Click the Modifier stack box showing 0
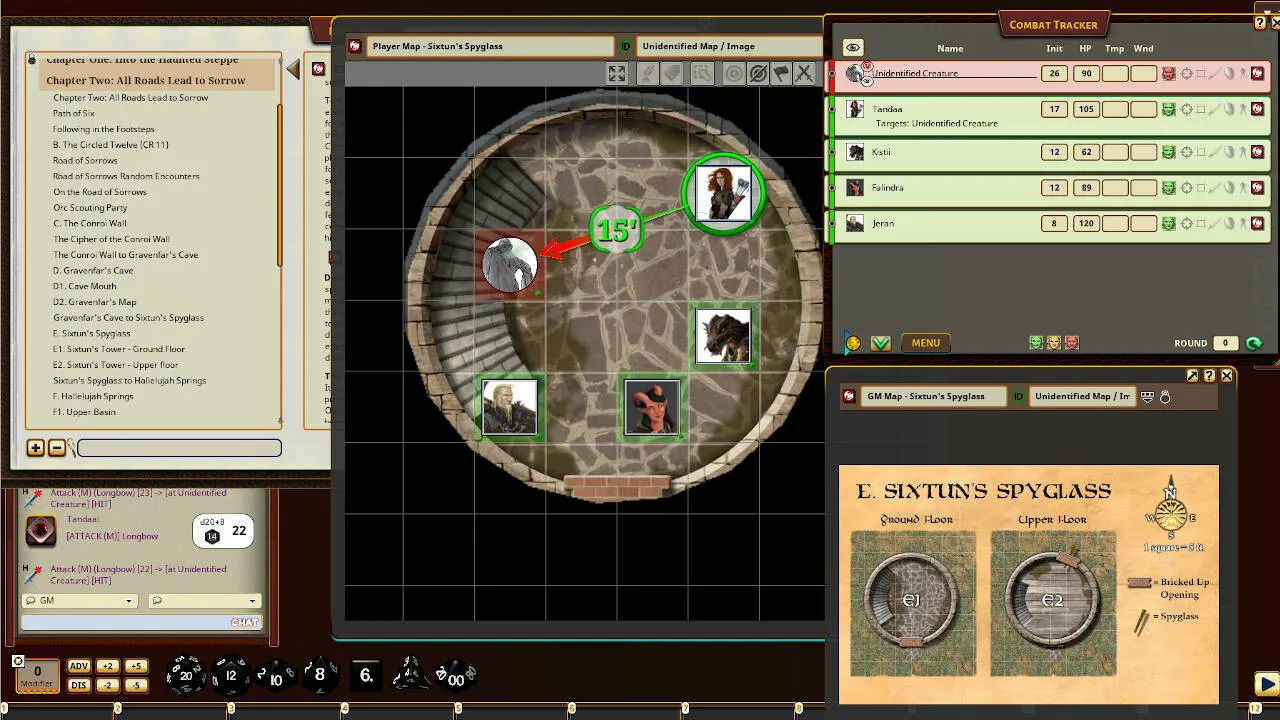1280x720 pixels. 38,676
